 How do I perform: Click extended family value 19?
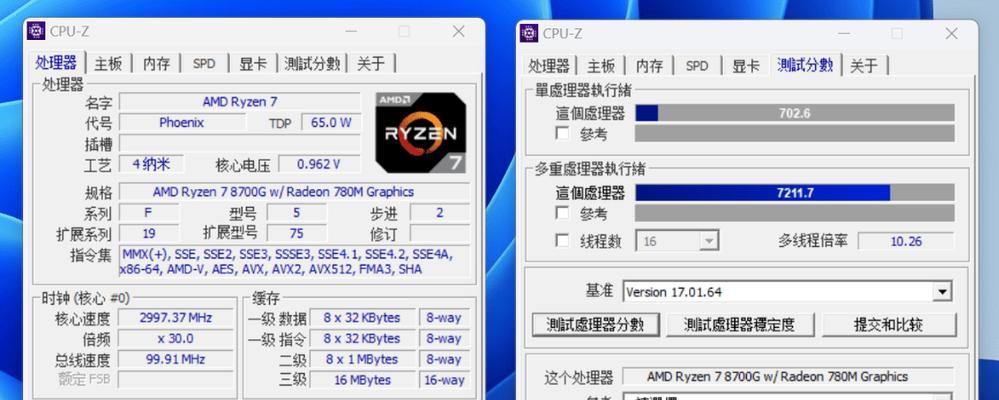point(149,233)
